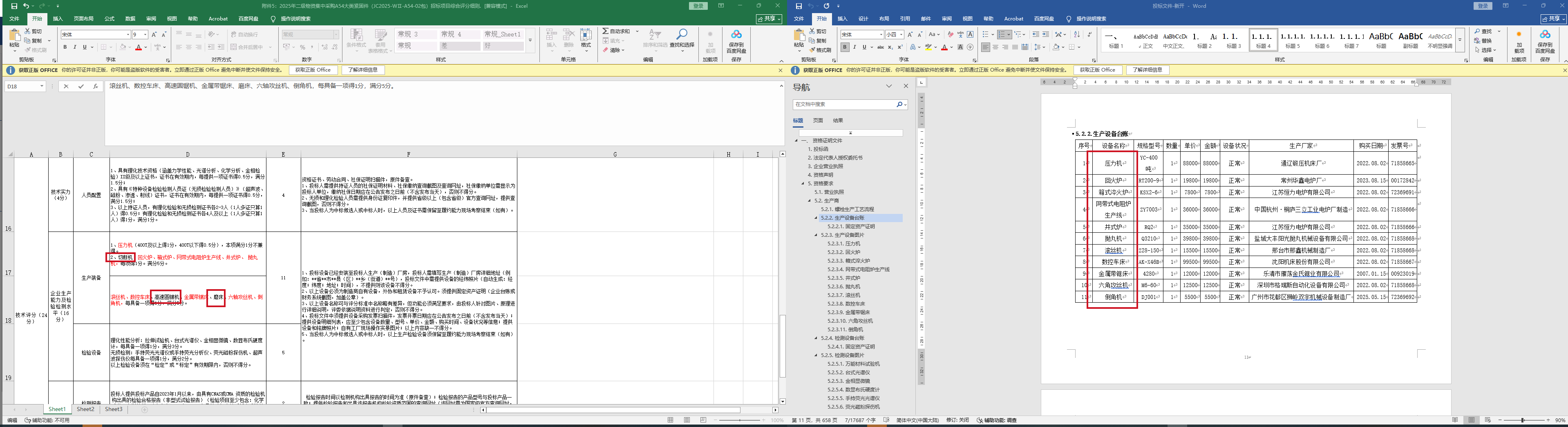Open Excel's font name dropdown
The height and width of the screenshot is (427, 1568).
point(128,35)
